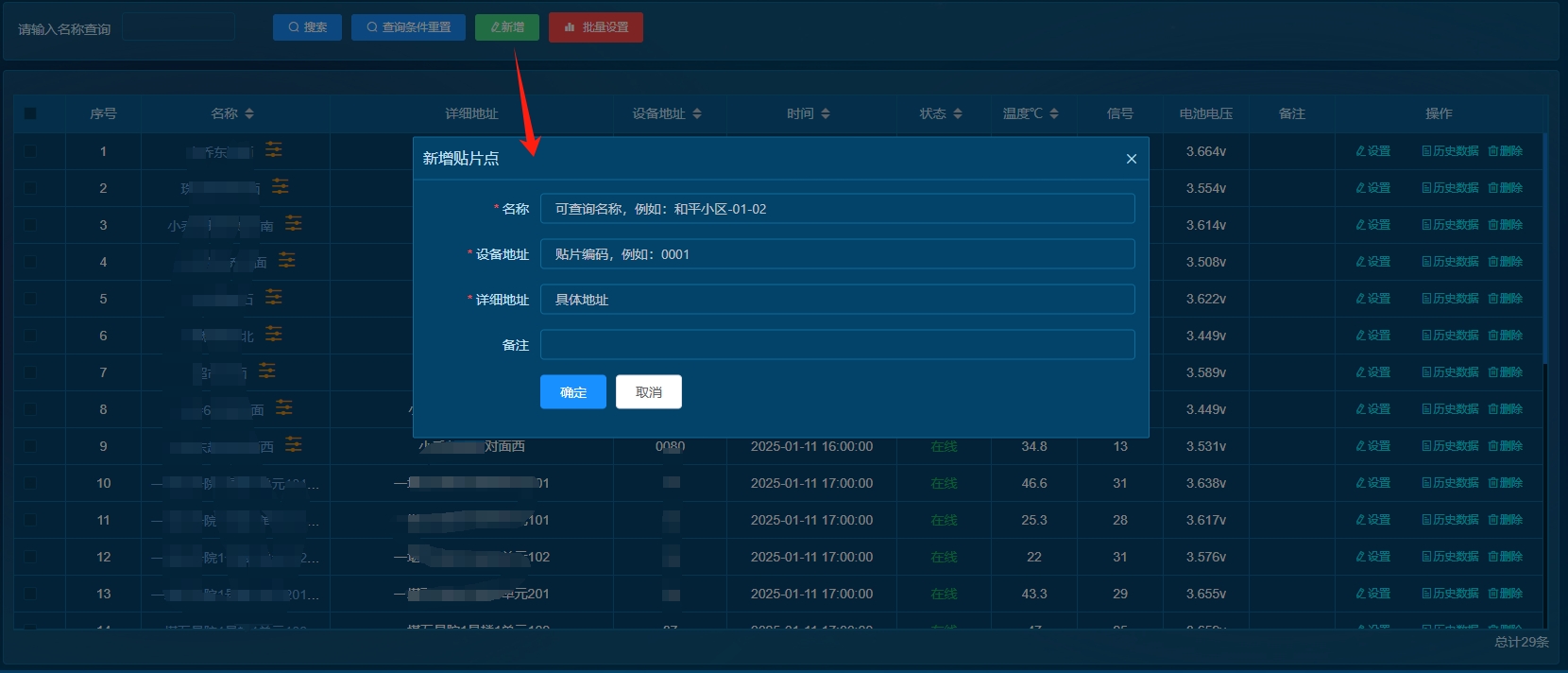Click the red 批量设置 button
The width and height of the screenshot is (1568, 673).
coord(596,27)
